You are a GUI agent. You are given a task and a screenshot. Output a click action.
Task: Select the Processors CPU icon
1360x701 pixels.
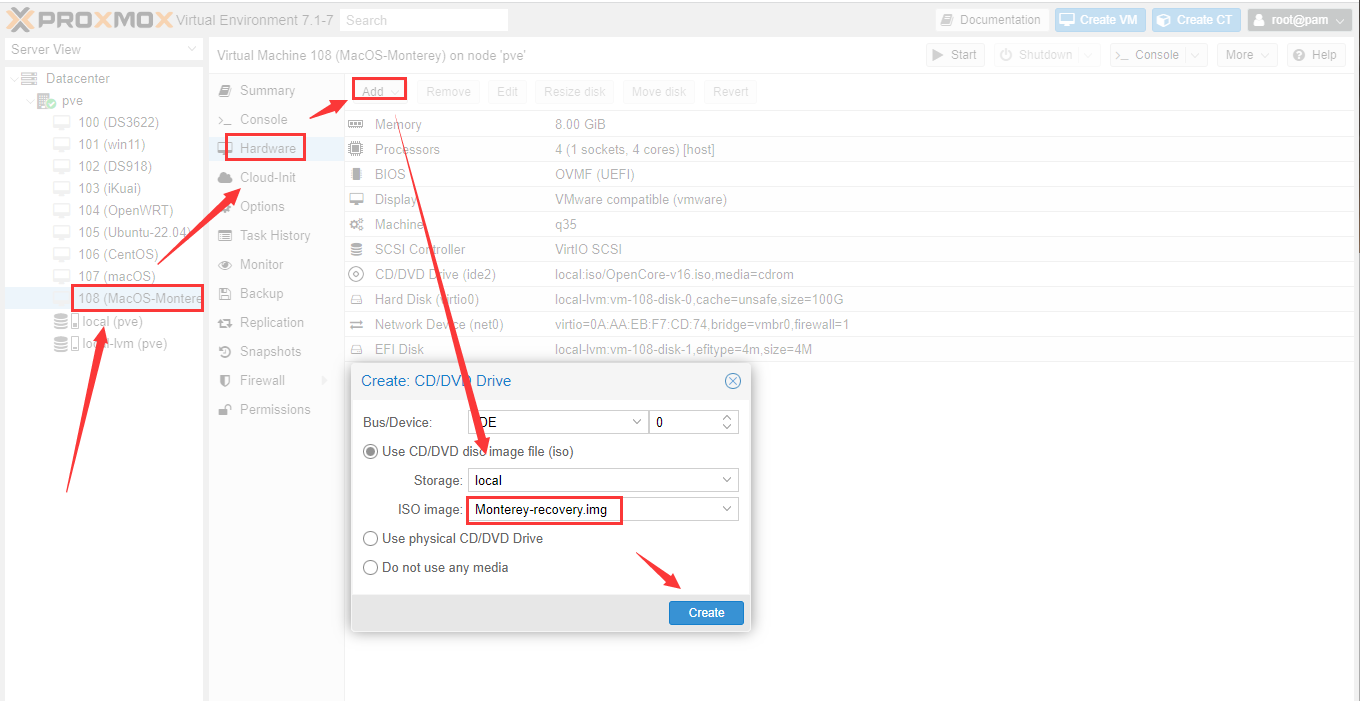355,150
